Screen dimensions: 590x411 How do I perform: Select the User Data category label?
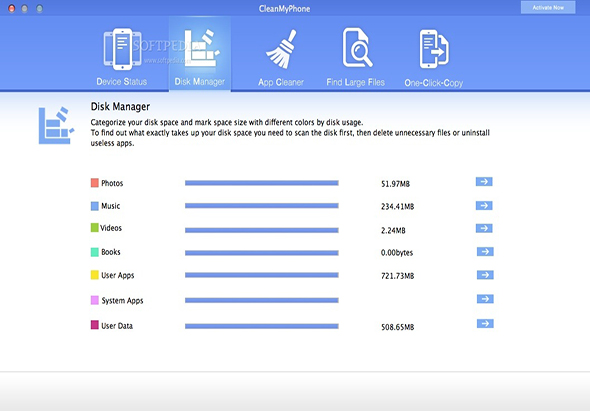point(117,326)
